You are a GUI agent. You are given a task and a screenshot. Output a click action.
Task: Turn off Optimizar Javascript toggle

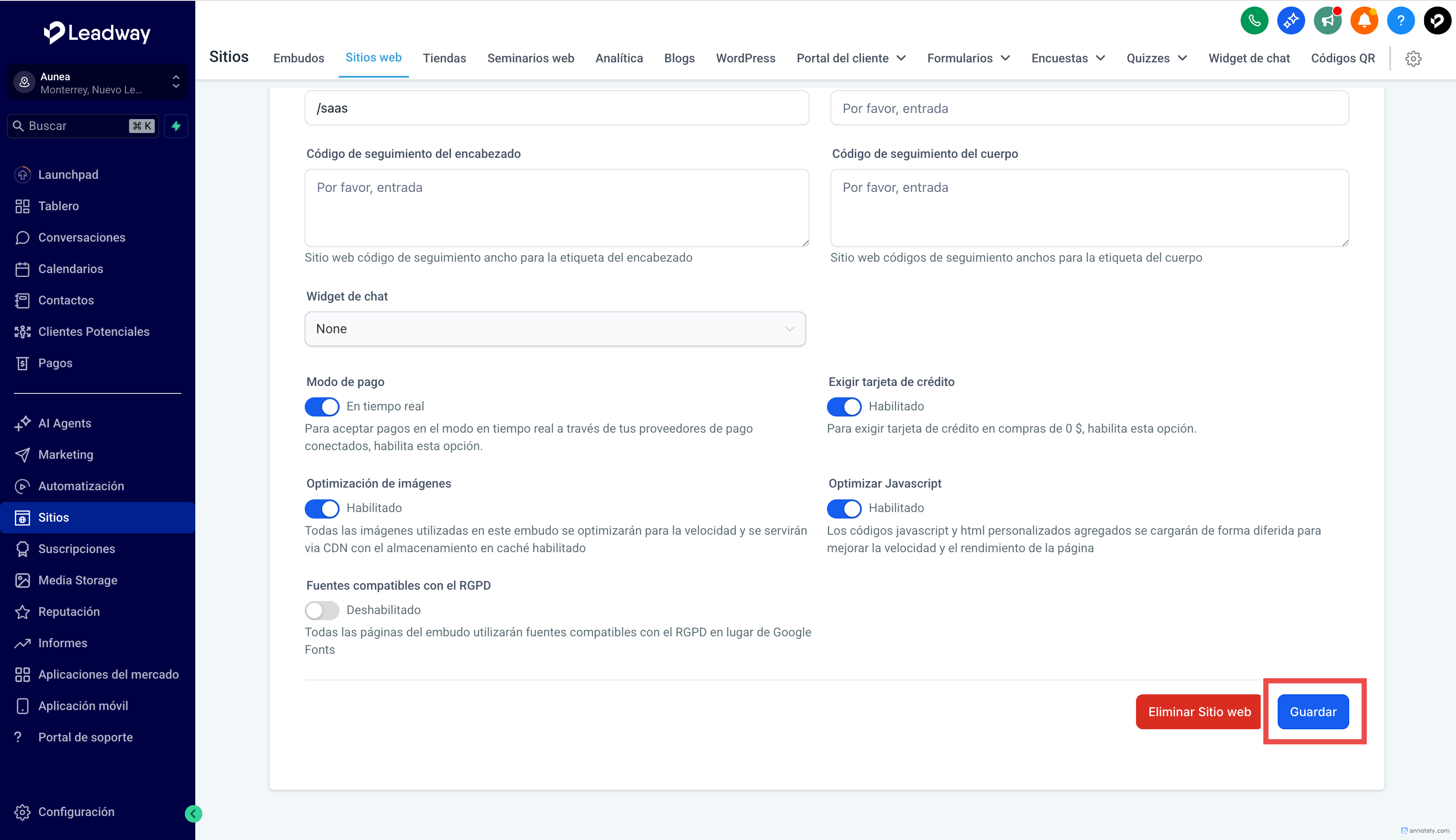click(x=844, y=508)
